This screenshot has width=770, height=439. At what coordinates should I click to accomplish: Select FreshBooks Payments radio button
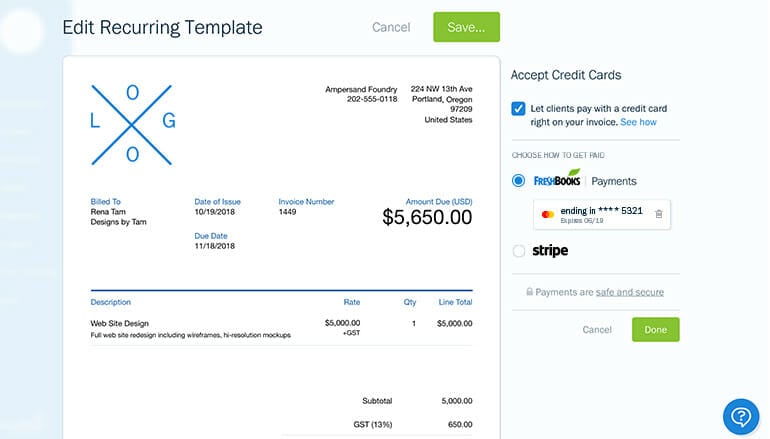(518, 181)
